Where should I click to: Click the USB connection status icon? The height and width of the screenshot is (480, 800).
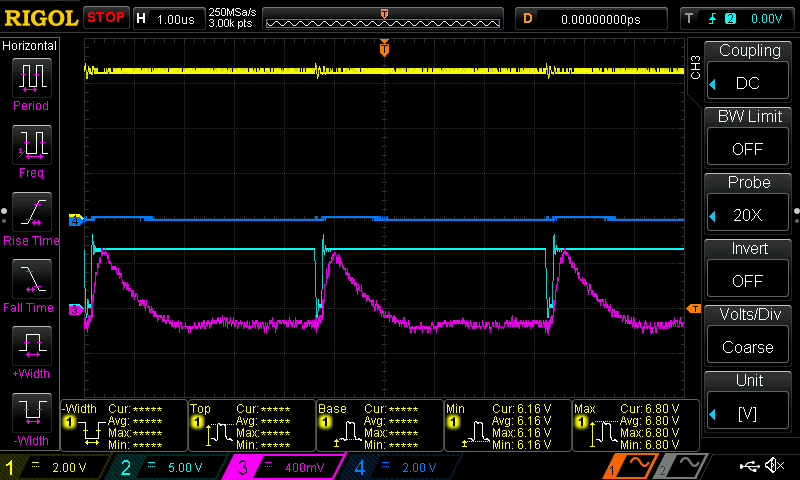(749, 466)
